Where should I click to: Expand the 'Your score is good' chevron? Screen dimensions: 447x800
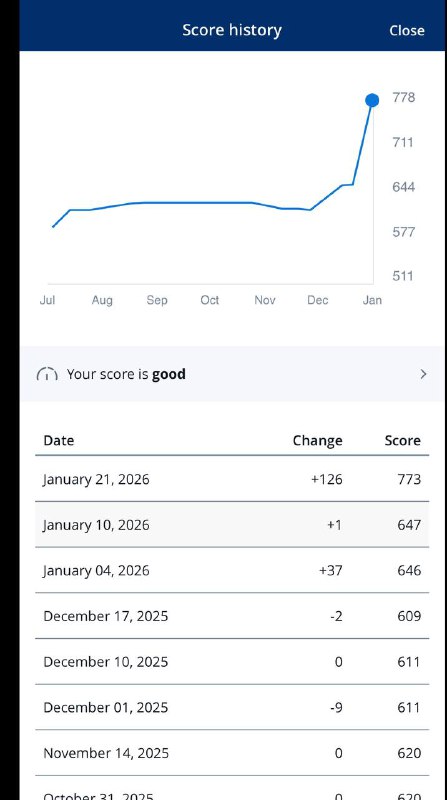click(423, 374)
